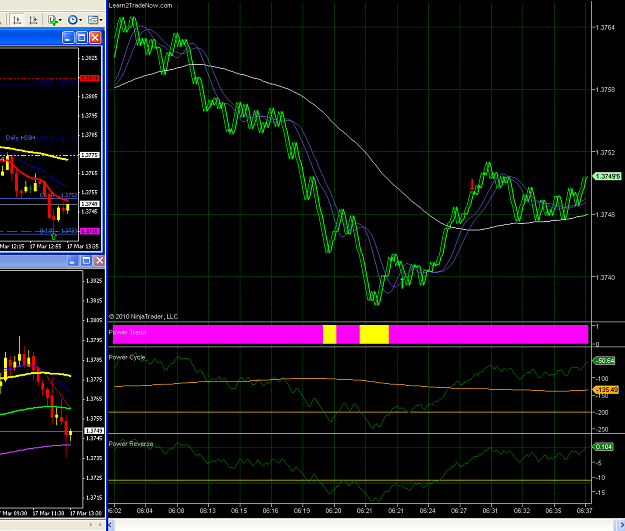Click the -200 level on Power Cycle axis
Screen dimensions: 625x531
point(602,413)
